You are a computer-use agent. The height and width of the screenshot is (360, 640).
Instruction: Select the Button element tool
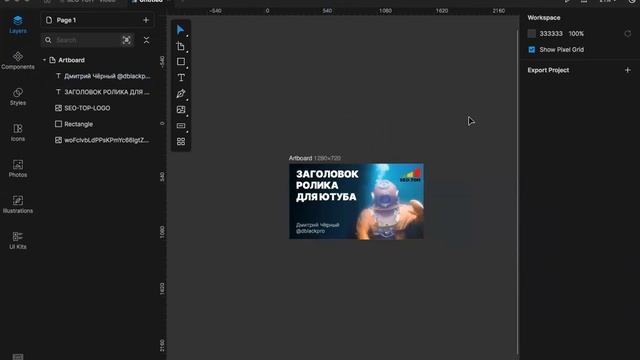(x=180, y=125)
